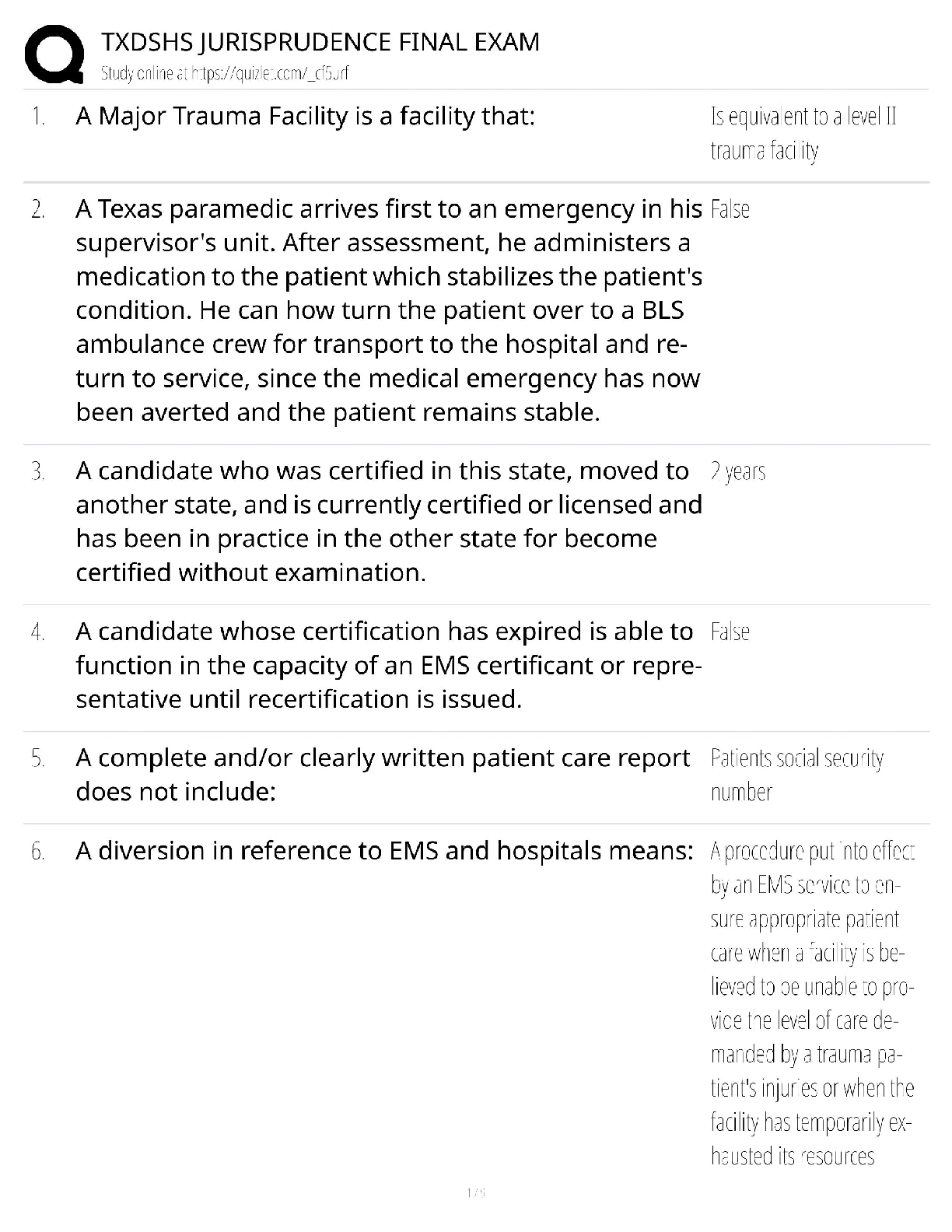Select the Texas paramedic supervisor's unit question

point(388,310)
